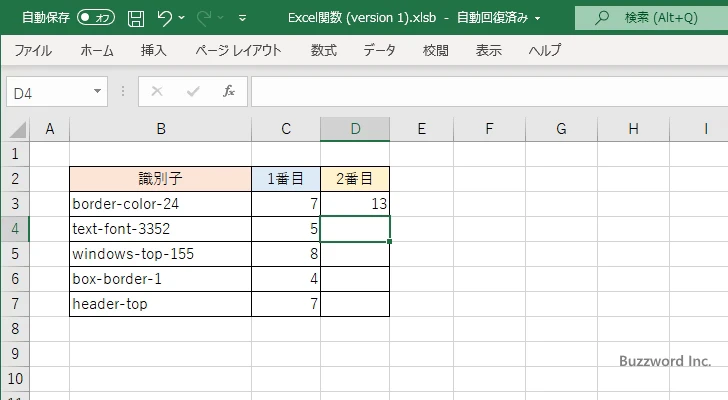Click the 識別子 header cell

tap(161, 179)
